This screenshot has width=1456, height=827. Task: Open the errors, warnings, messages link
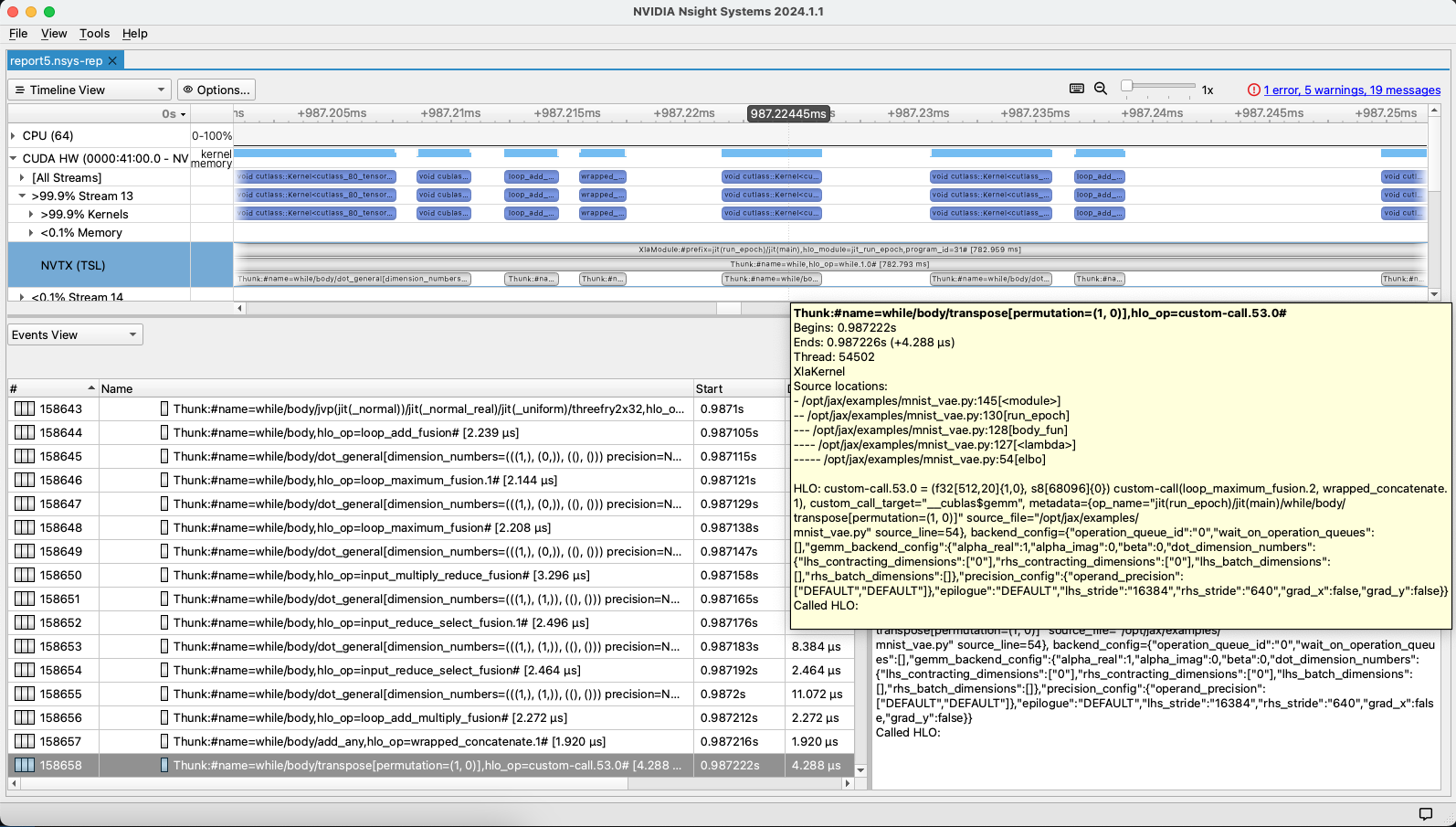pyautogui.click(x=1352, y=90)
